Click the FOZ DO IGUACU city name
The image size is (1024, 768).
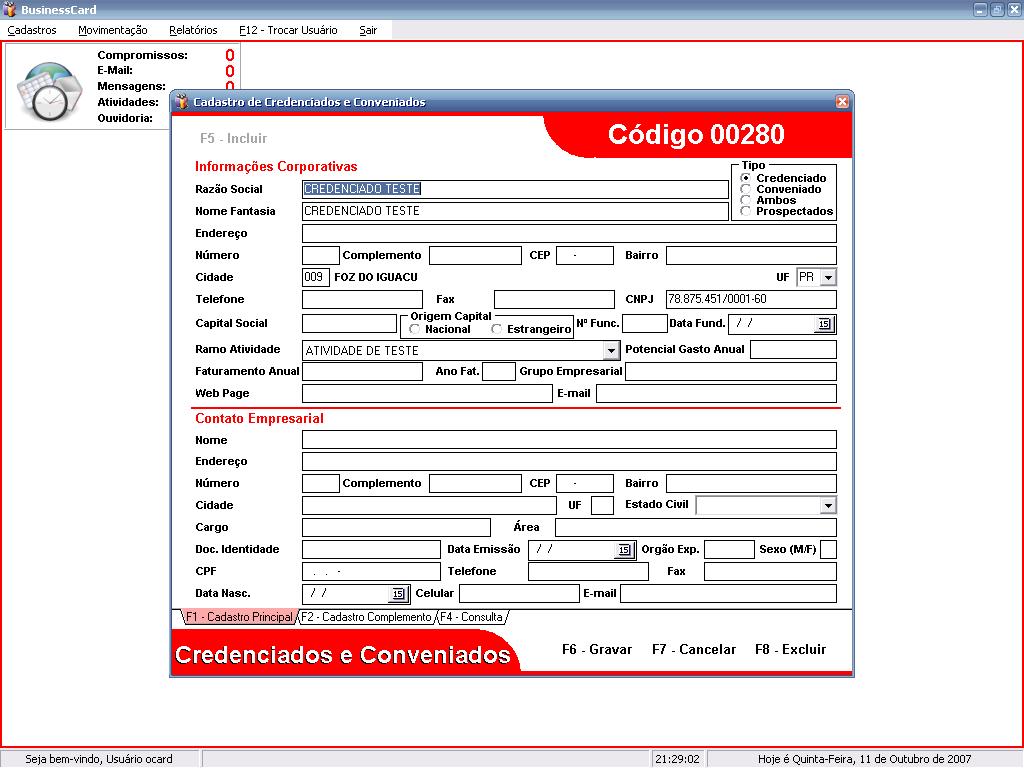coord(376,278)
